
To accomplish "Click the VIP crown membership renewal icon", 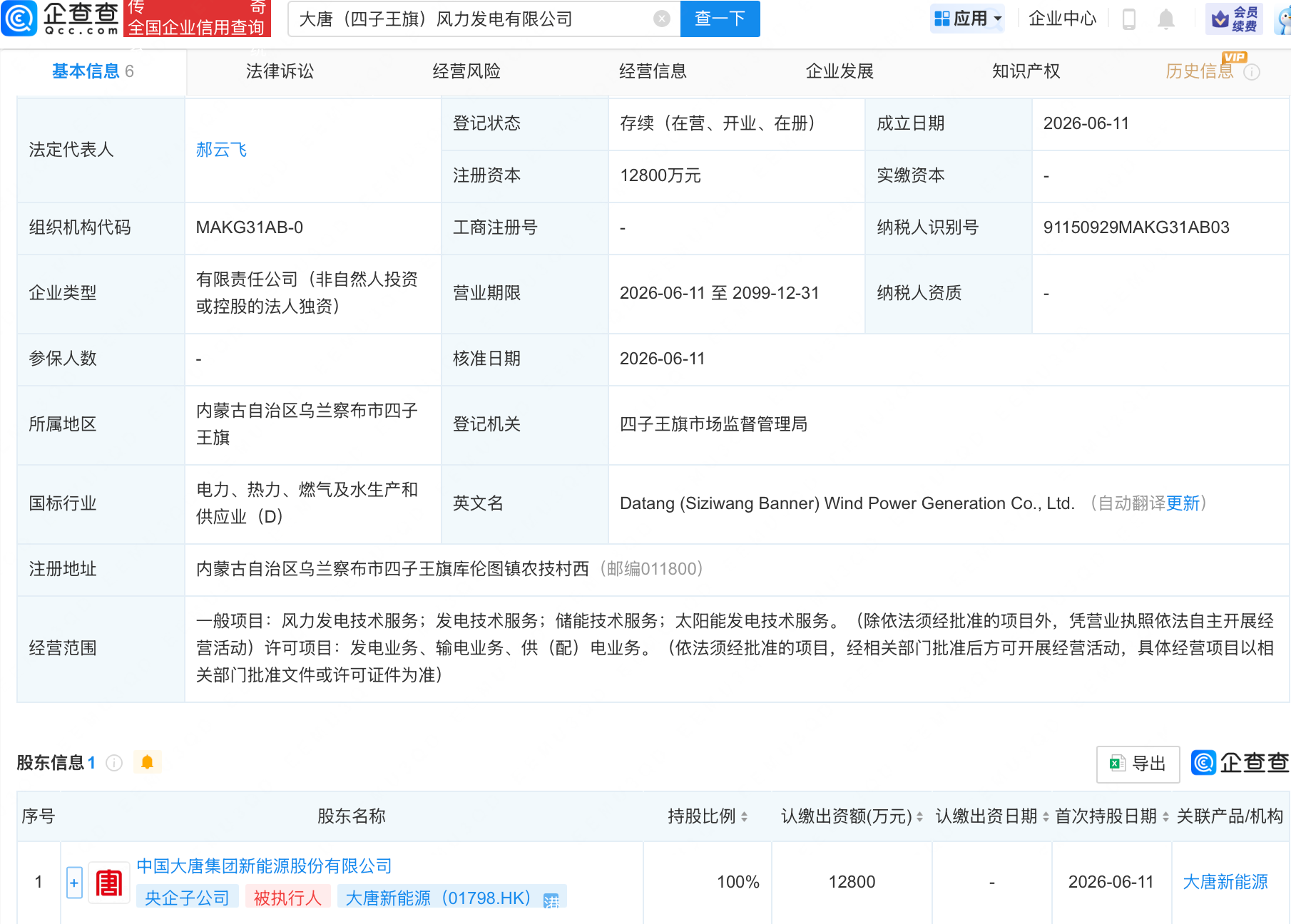I will coord(1235,19).
